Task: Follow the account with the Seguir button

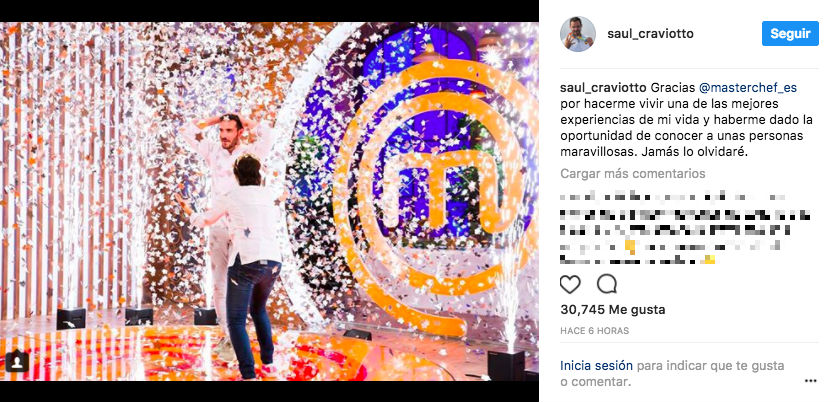Action: [x=790, y=33]
